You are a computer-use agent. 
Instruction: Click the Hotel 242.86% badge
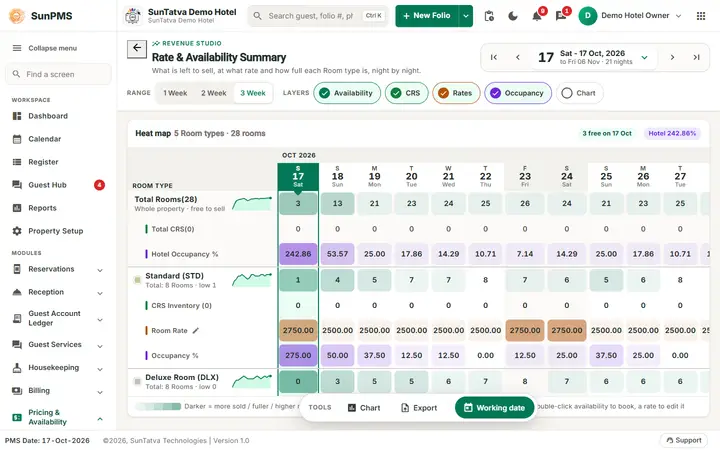point(672,134)
